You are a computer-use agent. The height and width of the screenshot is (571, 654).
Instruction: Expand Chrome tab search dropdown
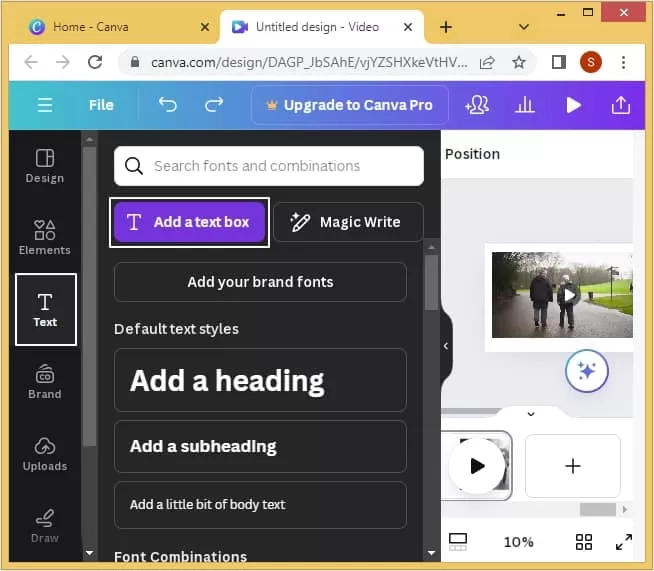(x=523, y=27)
